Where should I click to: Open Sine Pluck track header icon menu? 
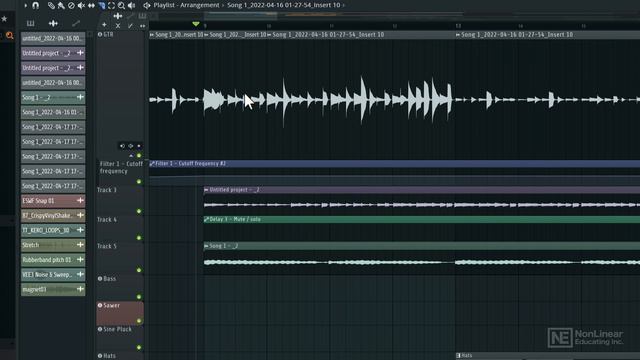pos(100,329)
